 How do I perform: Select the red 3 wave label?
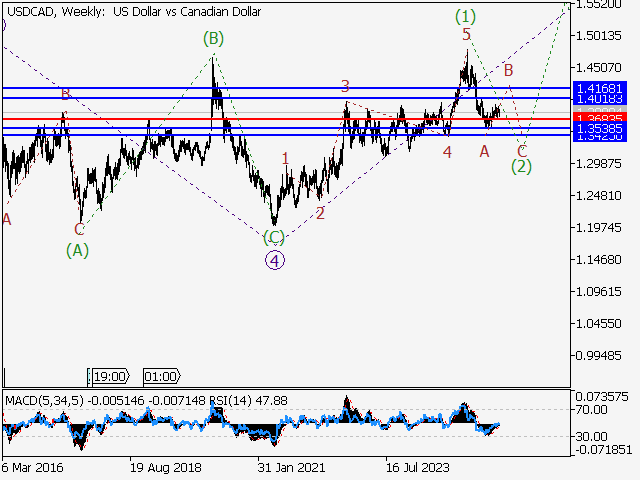pos(344,87)
